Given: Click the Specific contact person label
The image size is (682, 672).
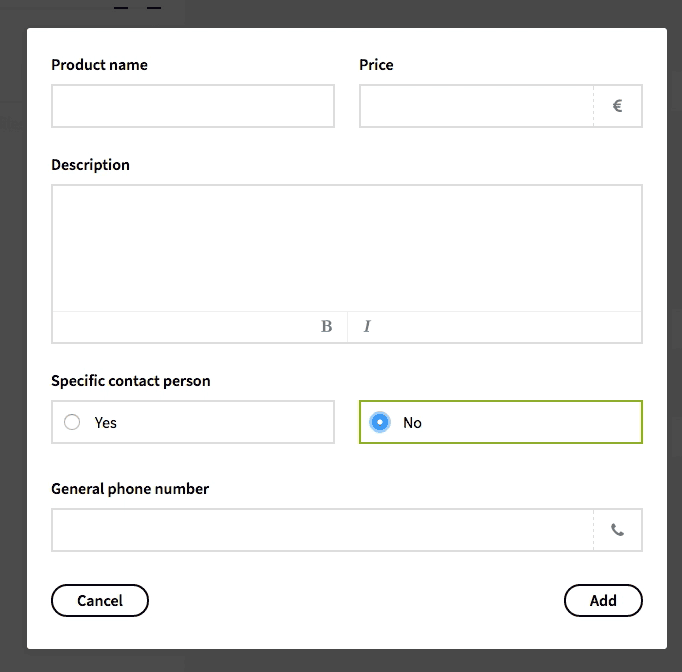Looking at the screenshot, I should coord(130,381).
